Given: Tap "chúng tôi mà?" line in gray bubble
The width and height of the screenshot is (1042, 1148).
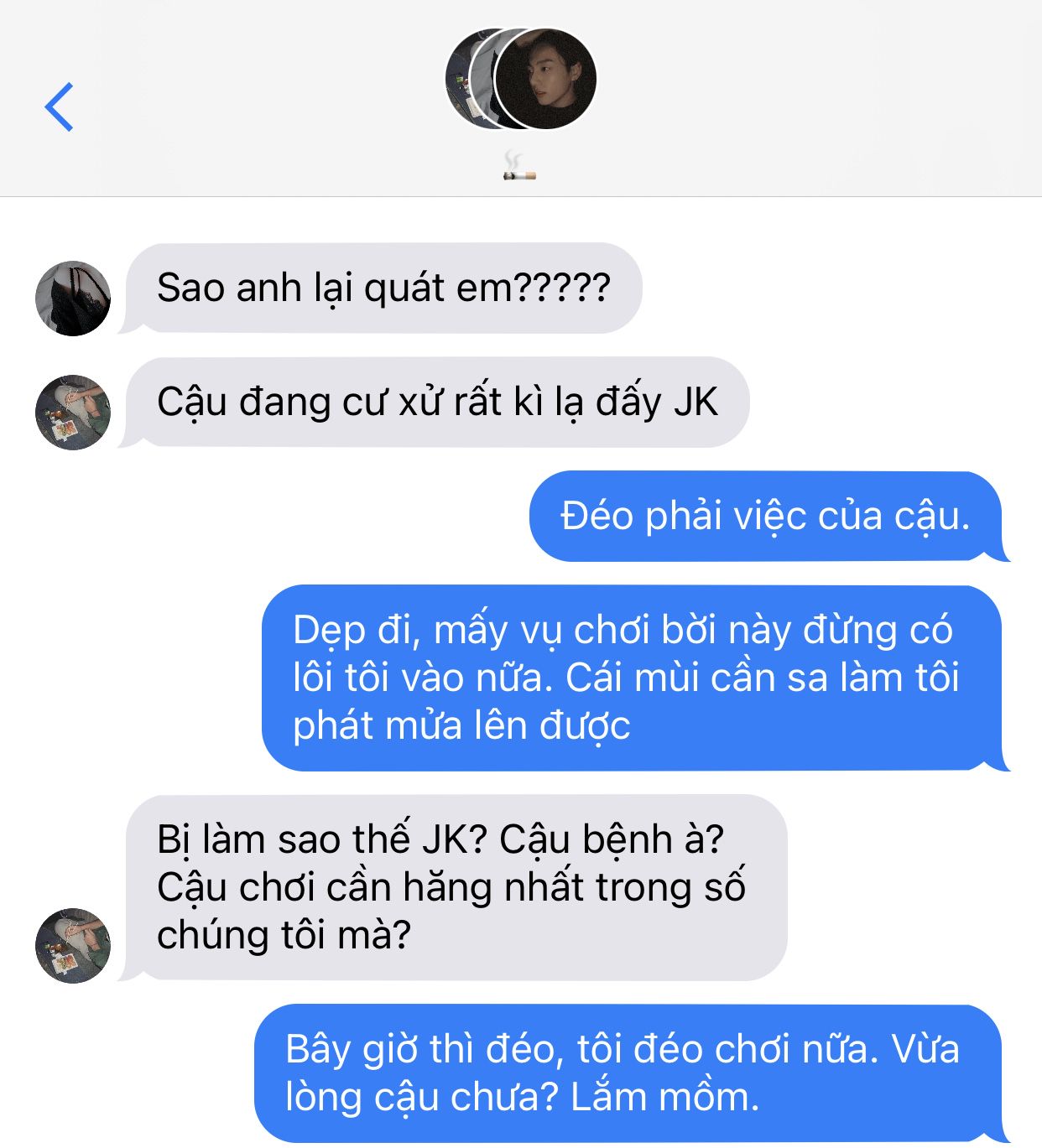Looking at the screenshot, I should pyautogui.click(x=284, y=936).
